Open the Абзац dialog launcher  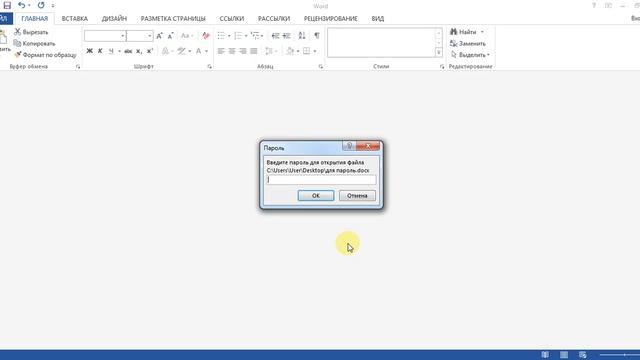tap(320, 67)
